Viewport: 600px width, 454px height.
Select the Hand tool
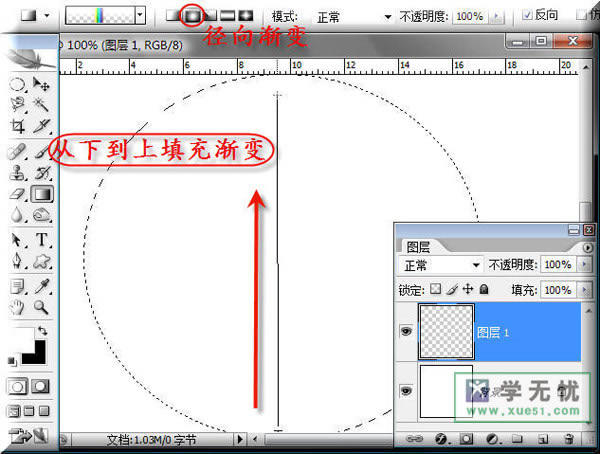click(x=17, y=307)
